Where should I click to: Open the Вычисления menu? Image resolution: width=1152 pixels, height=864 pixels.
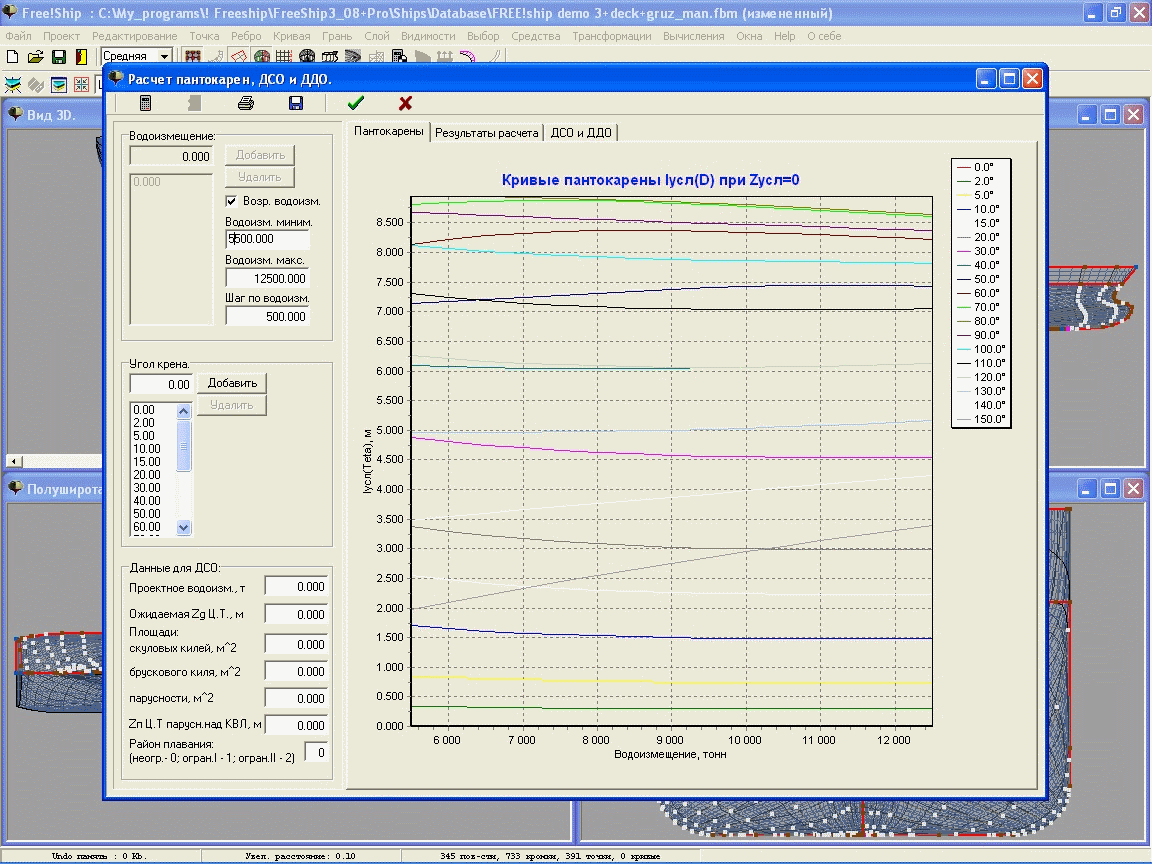[694, 36]
